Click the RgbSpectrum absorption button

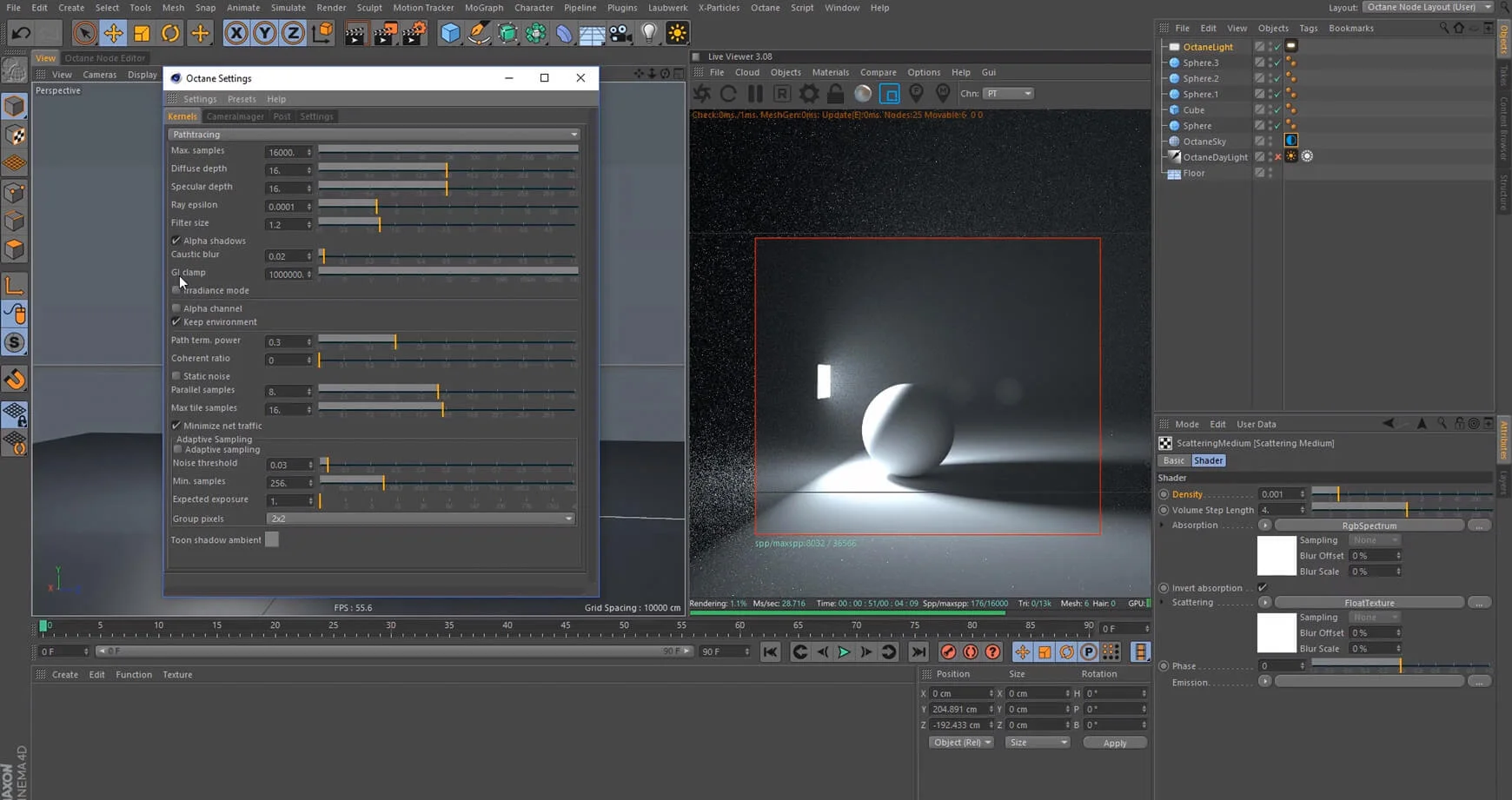1369,525
